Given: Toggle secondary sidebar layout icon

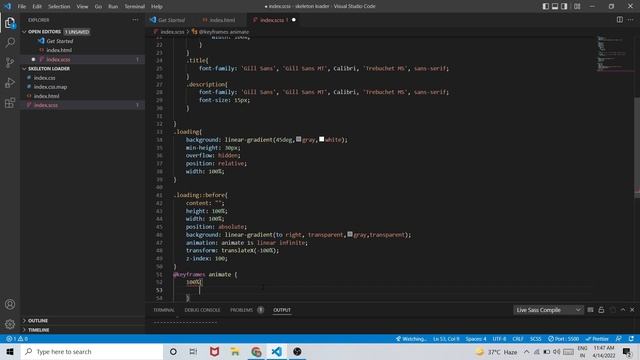Looking at the screenshot, I should pos(564,6).
